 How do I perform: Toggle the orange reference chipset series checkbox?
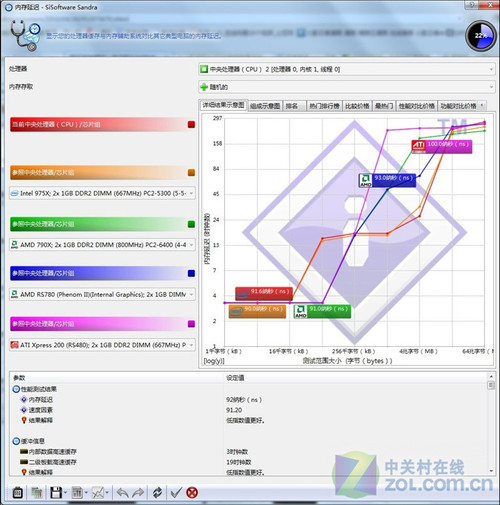tap(191, 172)
